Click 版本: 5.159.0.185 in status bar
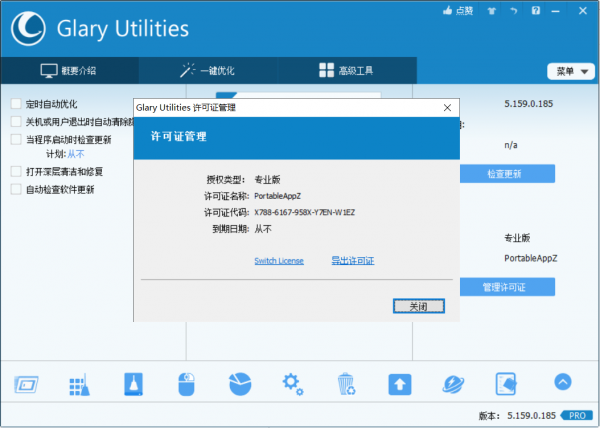 tap(517, 416)
